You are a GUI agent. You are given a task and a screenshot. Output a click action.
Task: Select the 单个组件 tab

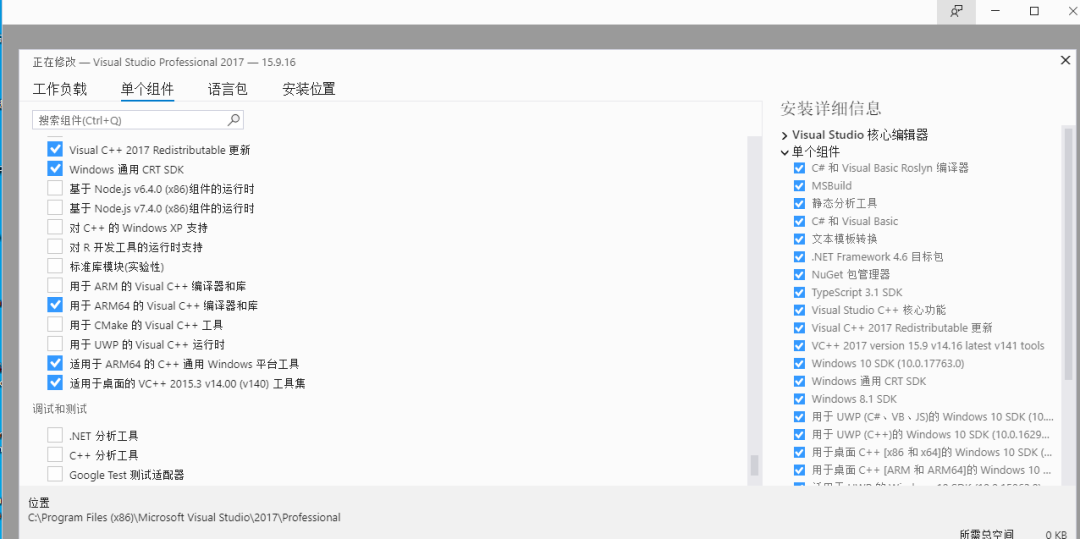point(147,89)
